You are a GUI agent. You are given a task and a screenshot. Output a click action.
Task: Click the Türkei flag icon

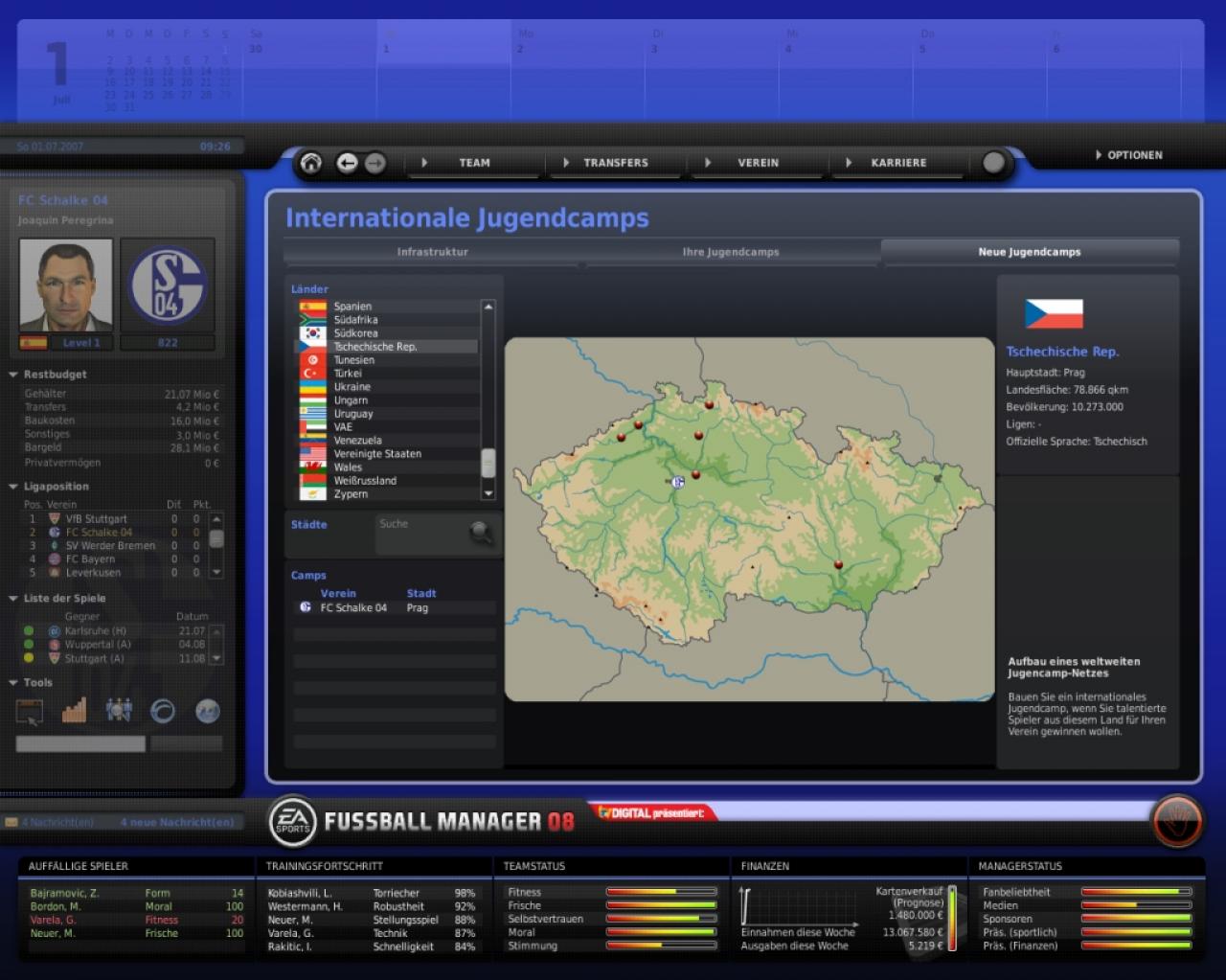coord(312,374)
